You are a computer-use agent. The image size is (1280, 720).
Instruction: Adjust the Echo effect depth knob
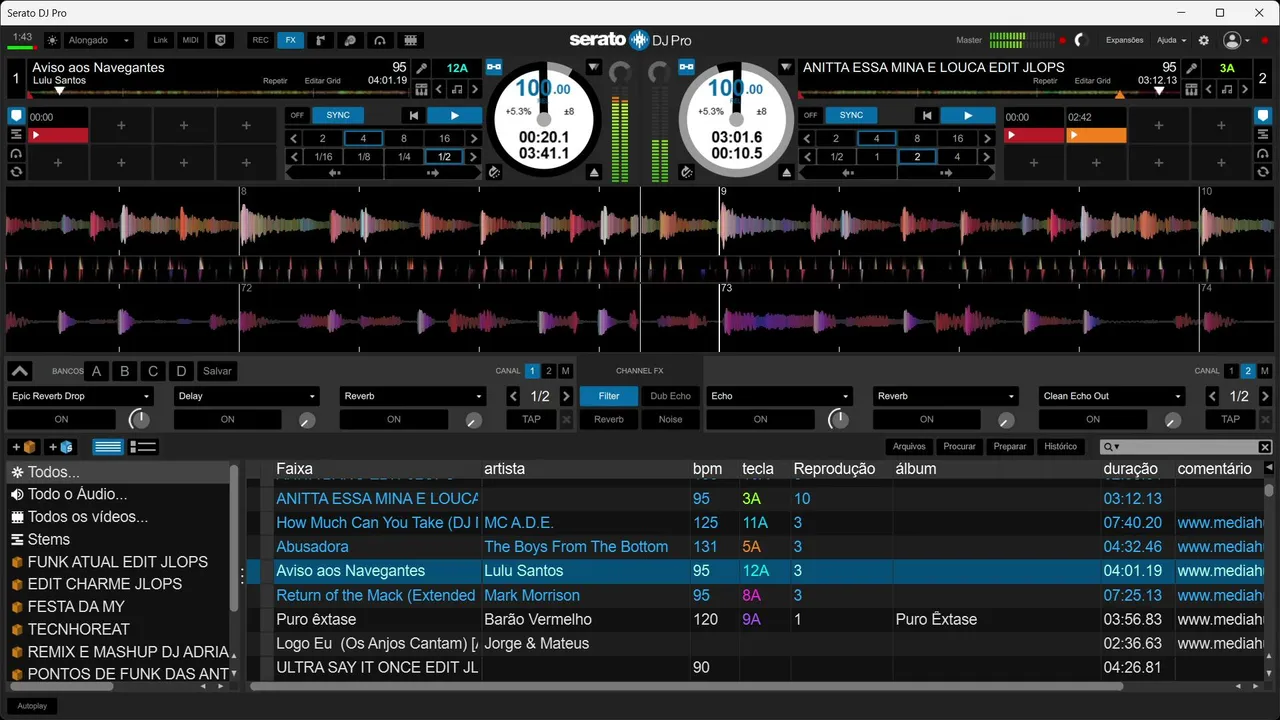(838, 420)
